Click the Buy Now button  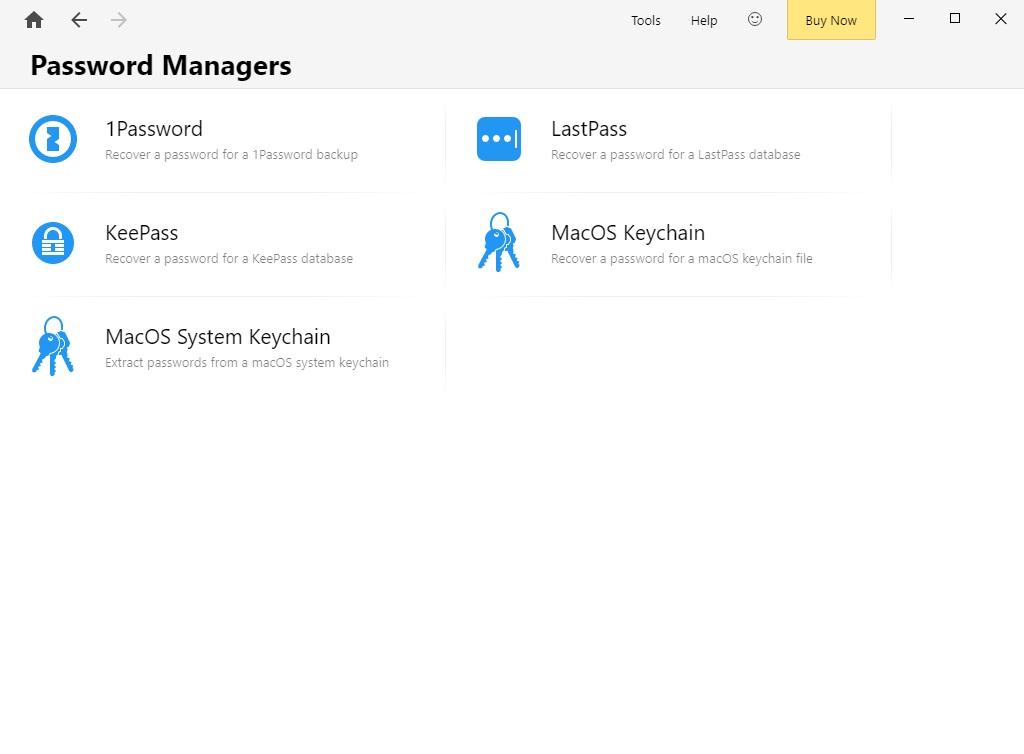point(831,20)
